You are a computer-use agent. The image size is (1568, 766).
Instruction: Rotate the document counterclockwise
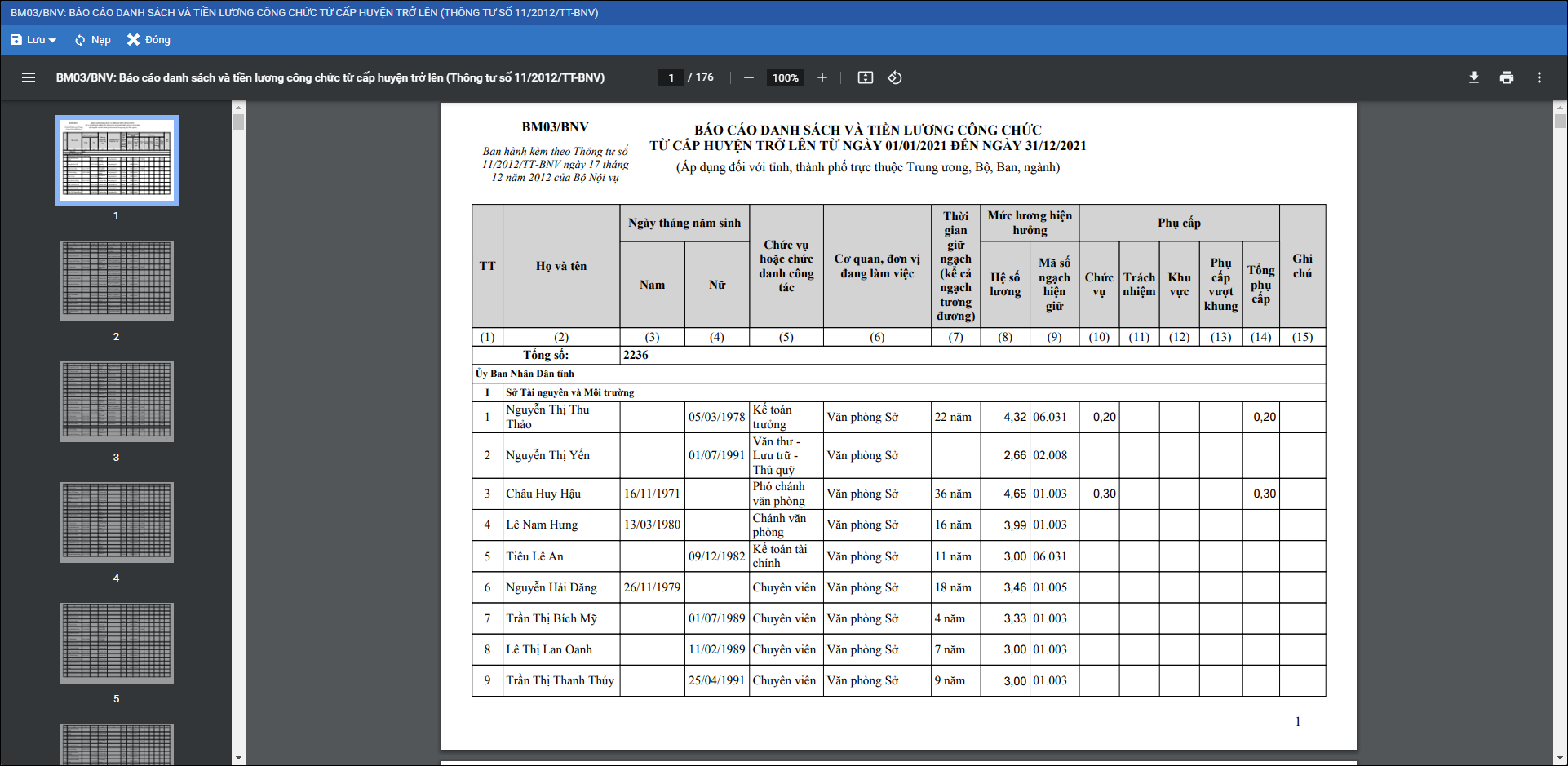pos(895,77)
